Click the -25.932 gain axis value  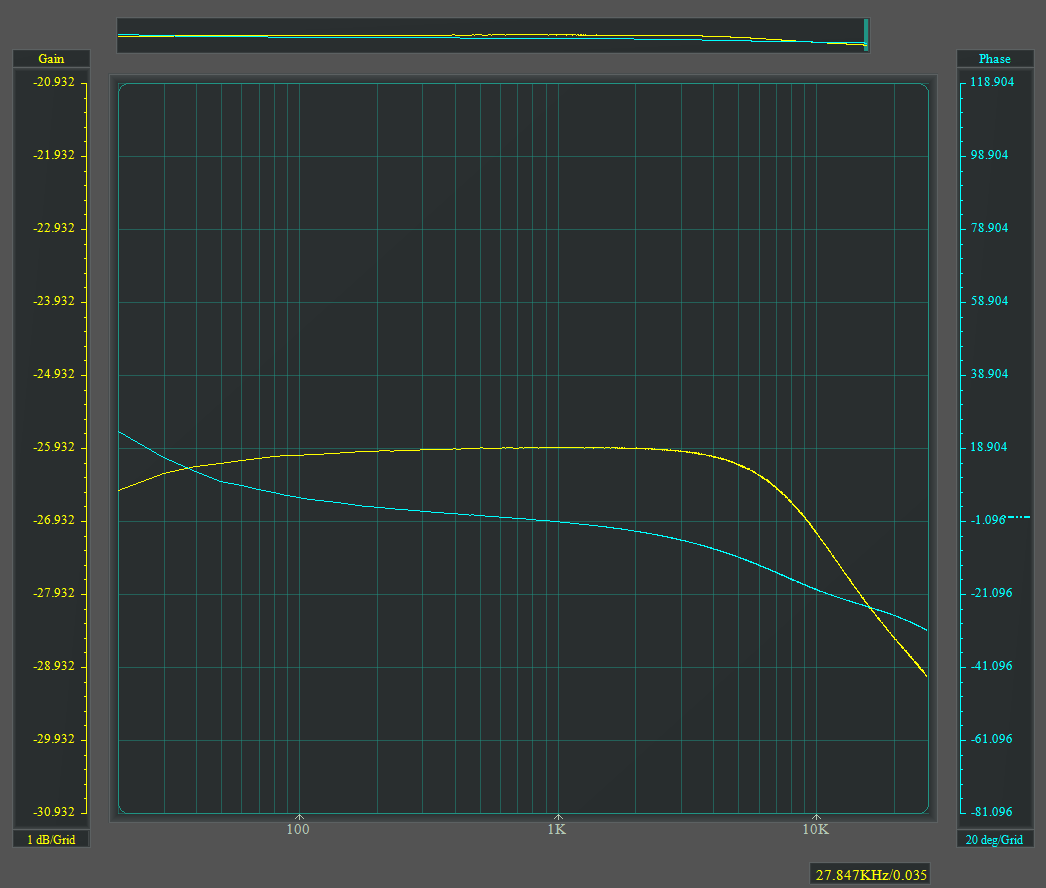pyautogui.click(x=54, y=447)
